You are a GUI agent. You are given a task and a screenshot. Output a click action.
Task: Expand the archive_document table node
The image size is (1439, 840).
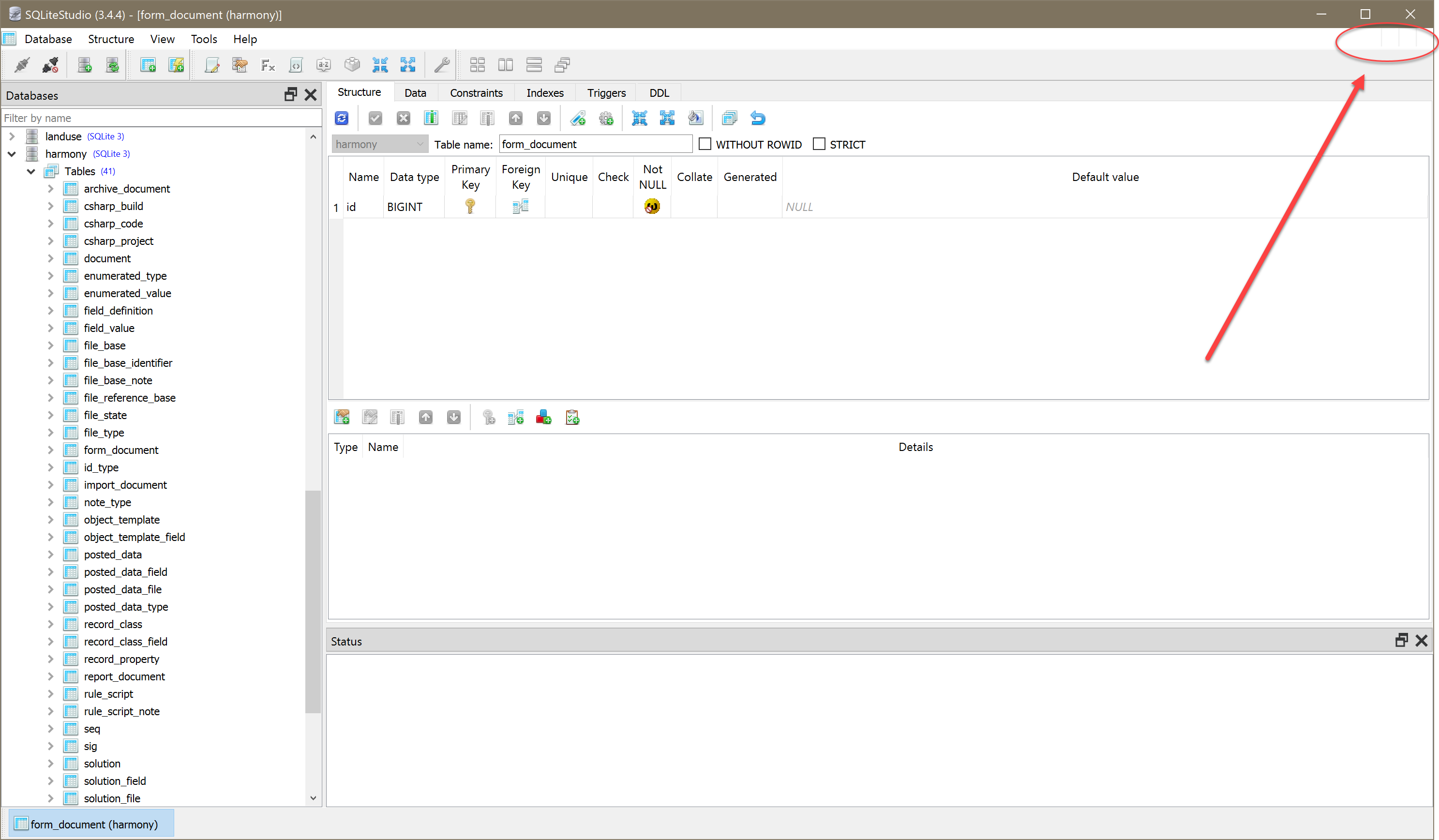coord(50,188)
